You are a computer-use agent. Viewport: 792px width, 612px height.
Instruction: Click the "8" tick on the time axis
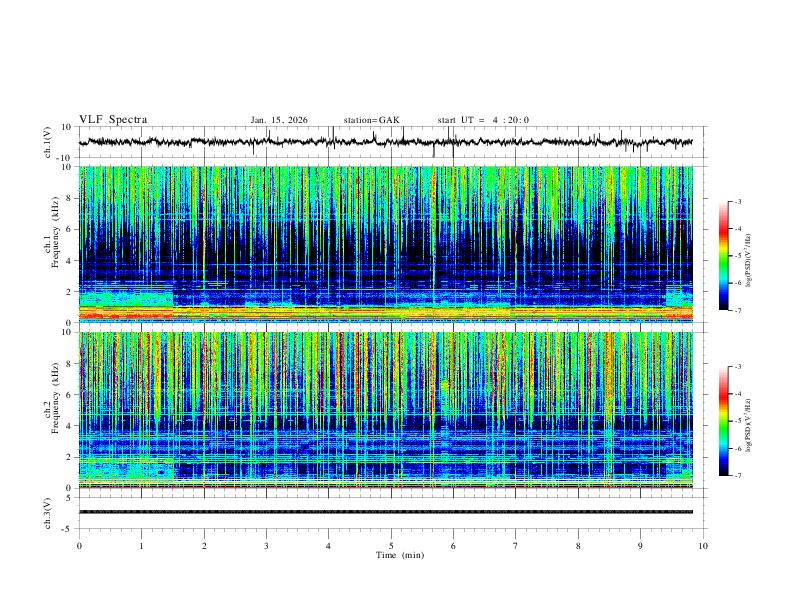[x=578, y=546]
